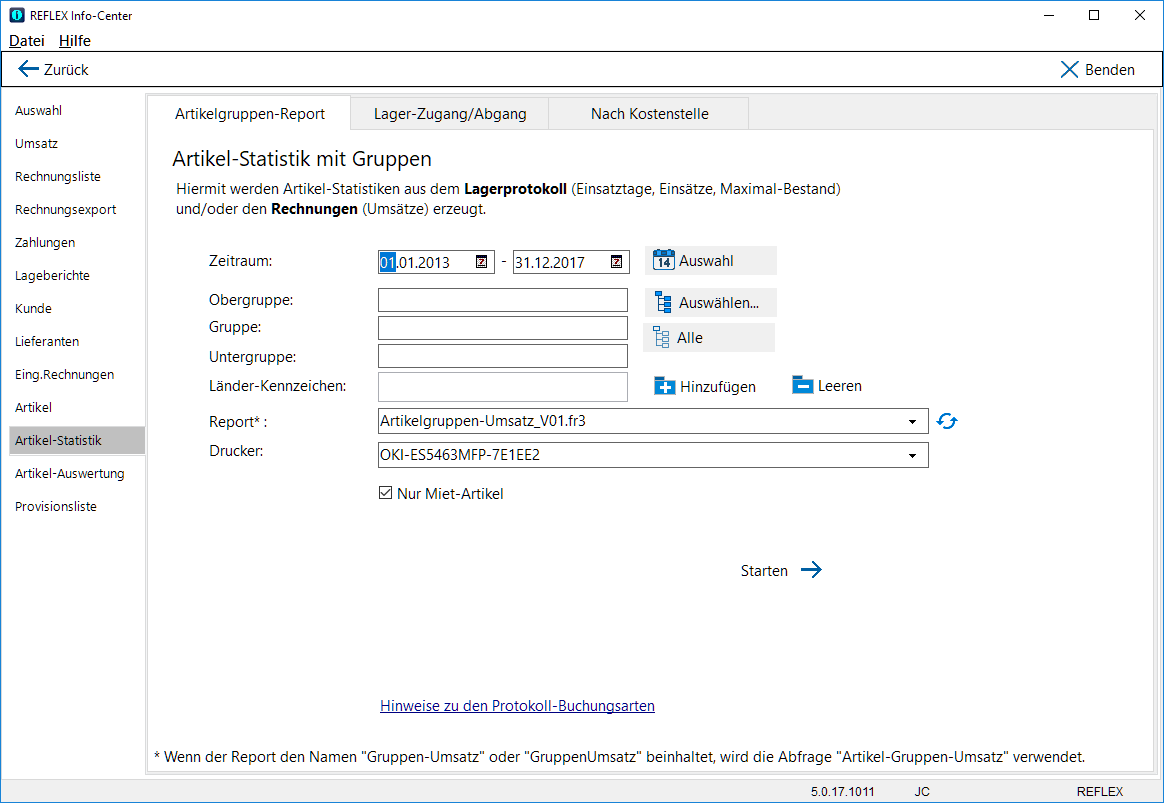This screenshot has width=1164, height=803.
Task: Click the Obergruppe input field
Action: (x=503, y=300)
